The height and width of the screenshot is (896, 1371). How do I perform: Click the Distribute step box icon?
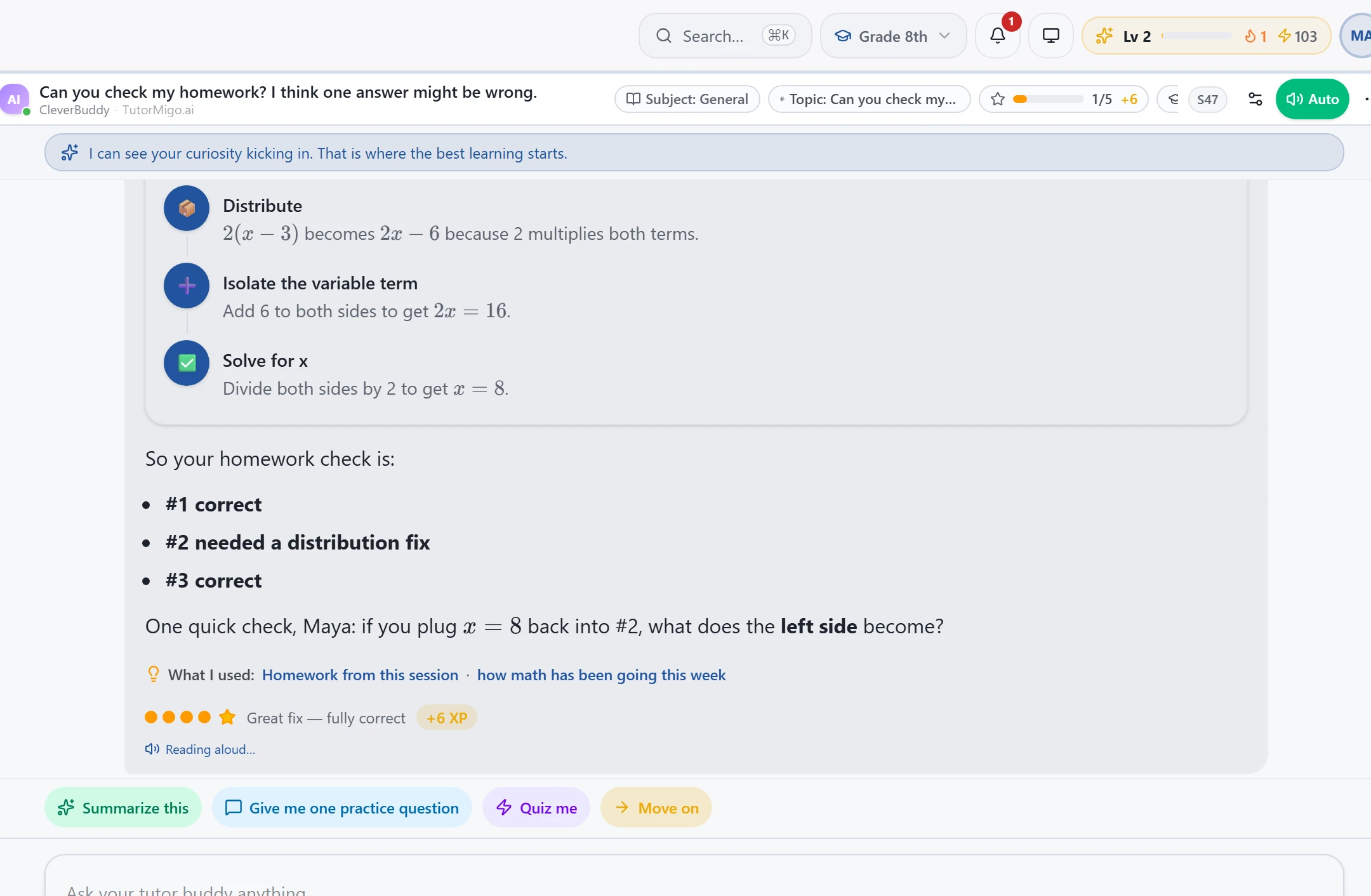[x=187, y=208]
